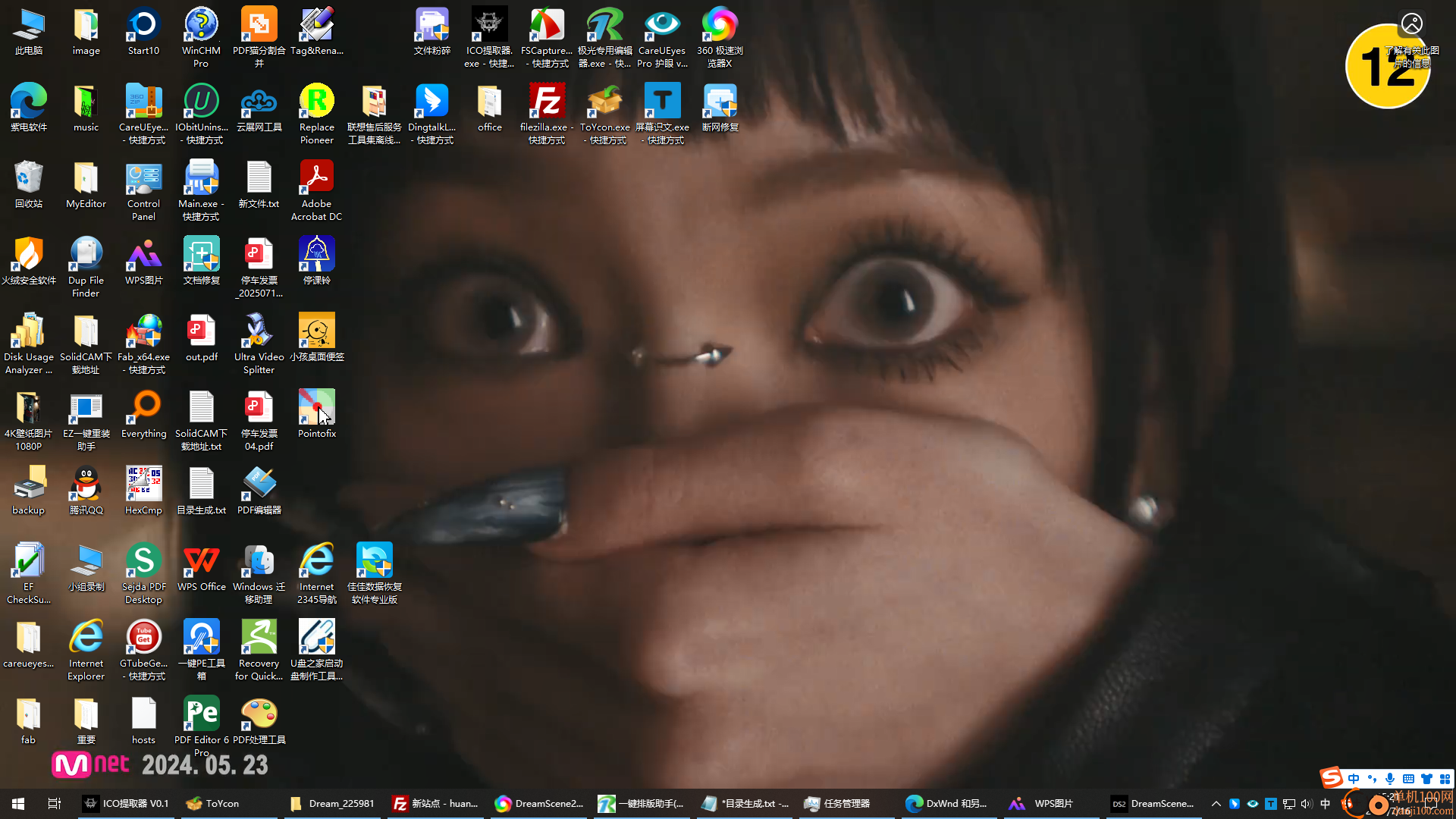Viewport: 1456px width, 819px height.
Task: Open the 腾讯QQ desktop icon
Action: coord(86,490)
